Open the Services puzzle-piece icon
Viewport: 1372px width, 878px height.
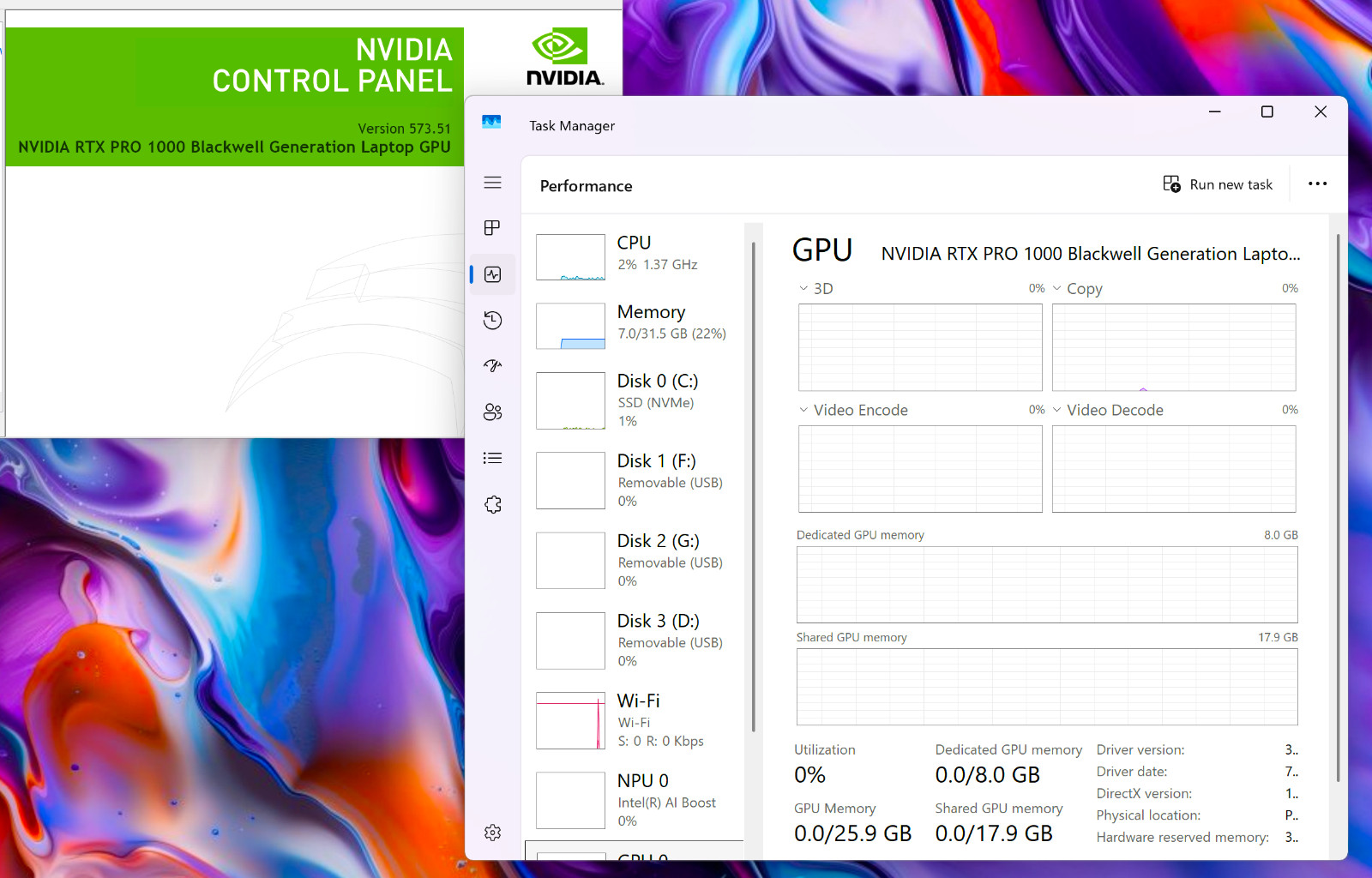(x=492, y=504)
